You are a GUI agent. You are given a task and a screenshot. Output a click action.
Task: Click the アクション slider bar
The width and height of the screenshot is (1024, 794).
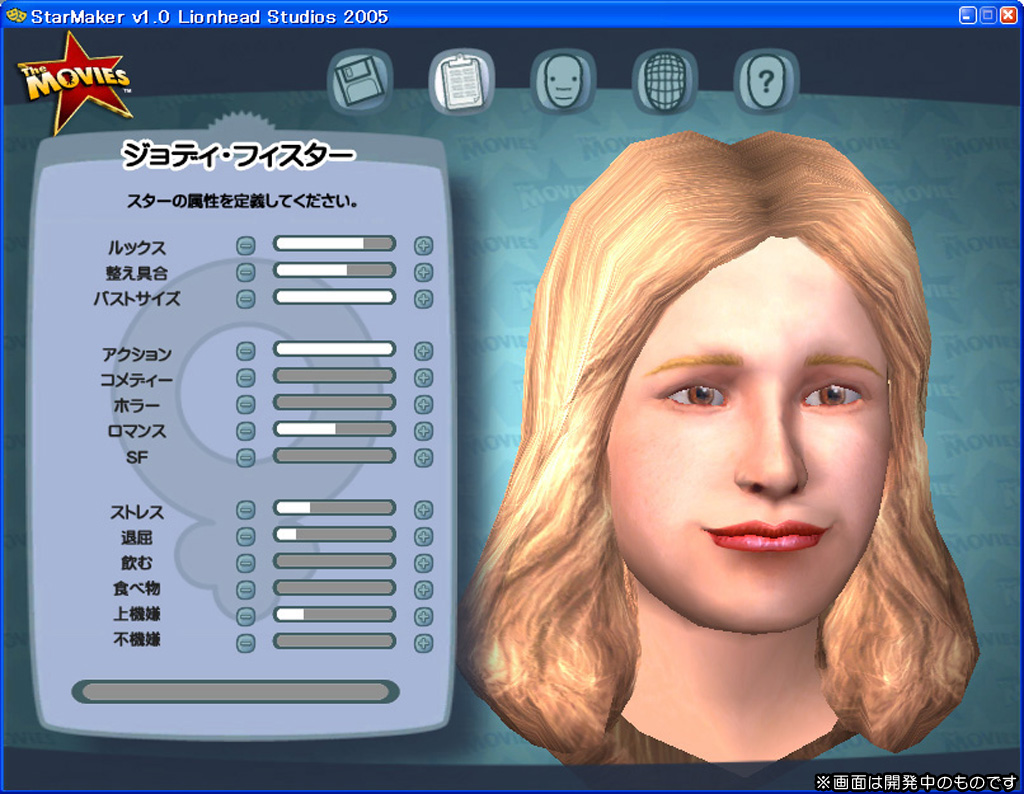[x=334, y=349]
